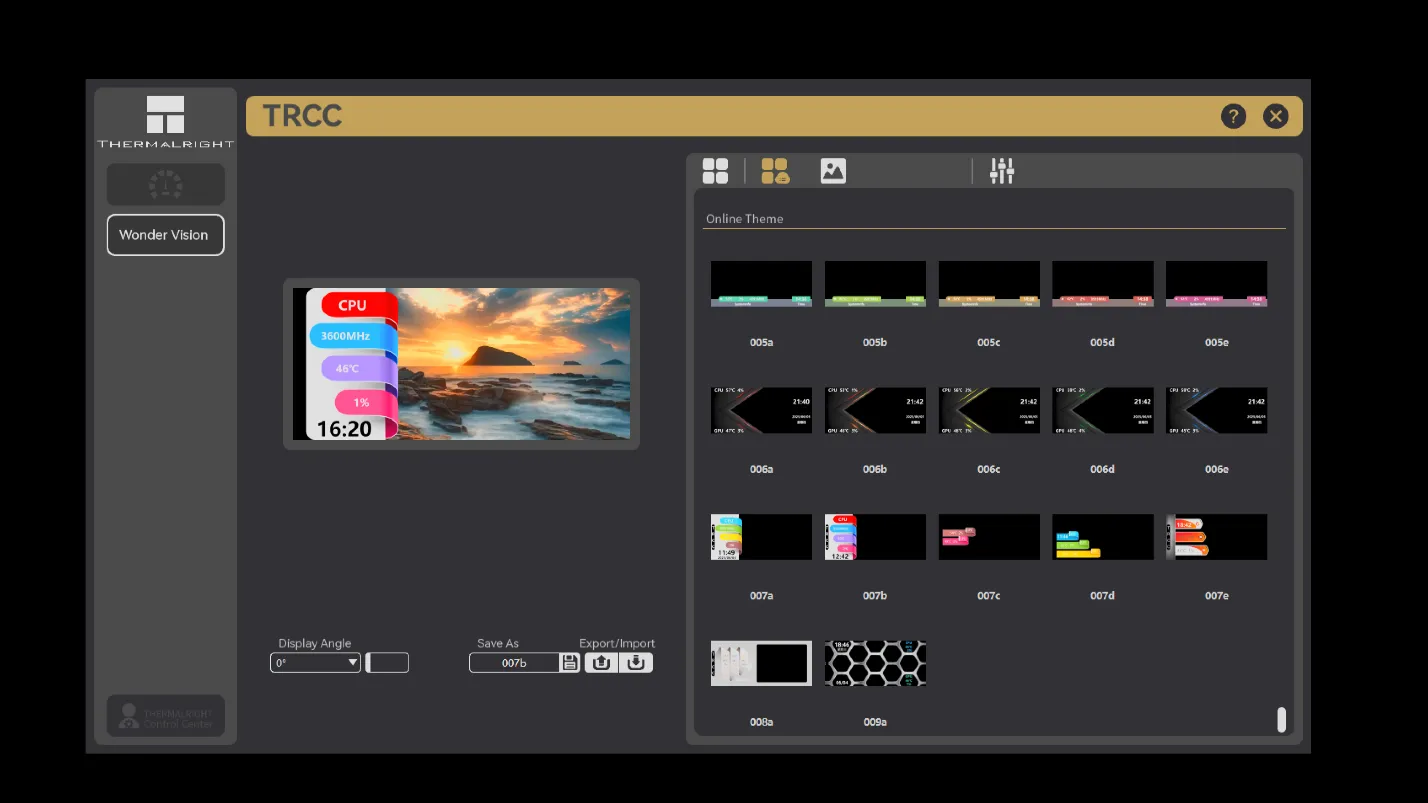Choose theme 006c thumbnail

coord(989,410)
